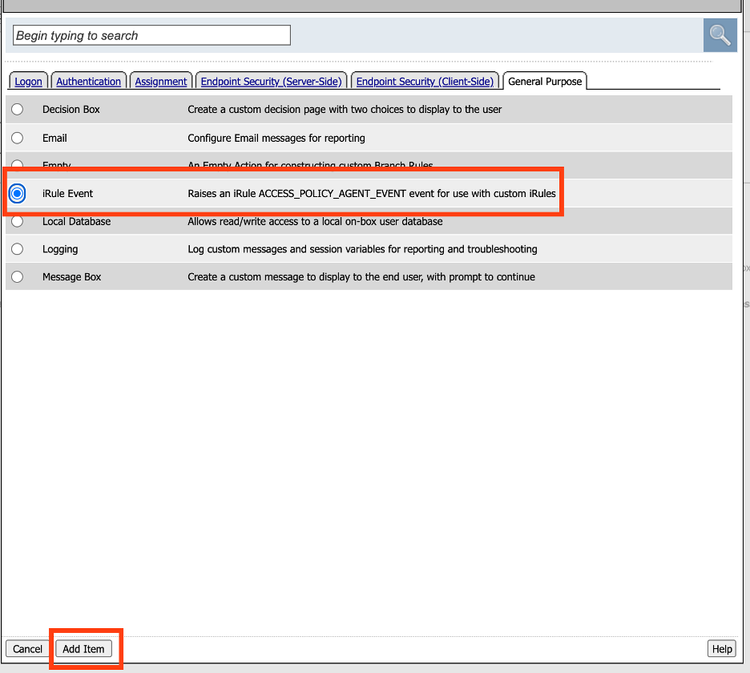
Task: Click the Message Box row label
Action: click(72, 276)
